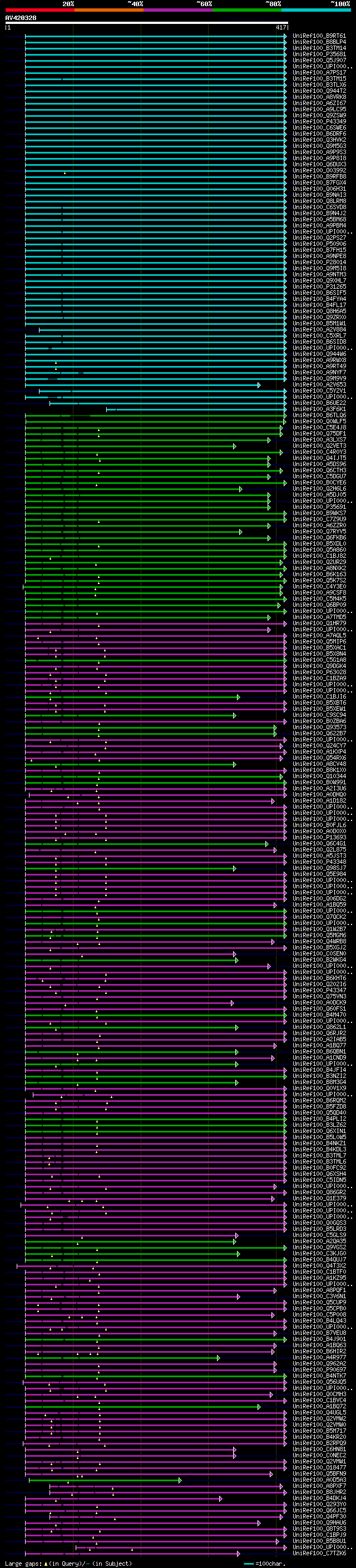Viewport: 356px width, 1568px height.
Task: Choose the UniRef100_C7TZK6 label
Action: [x=319, y=1554]
